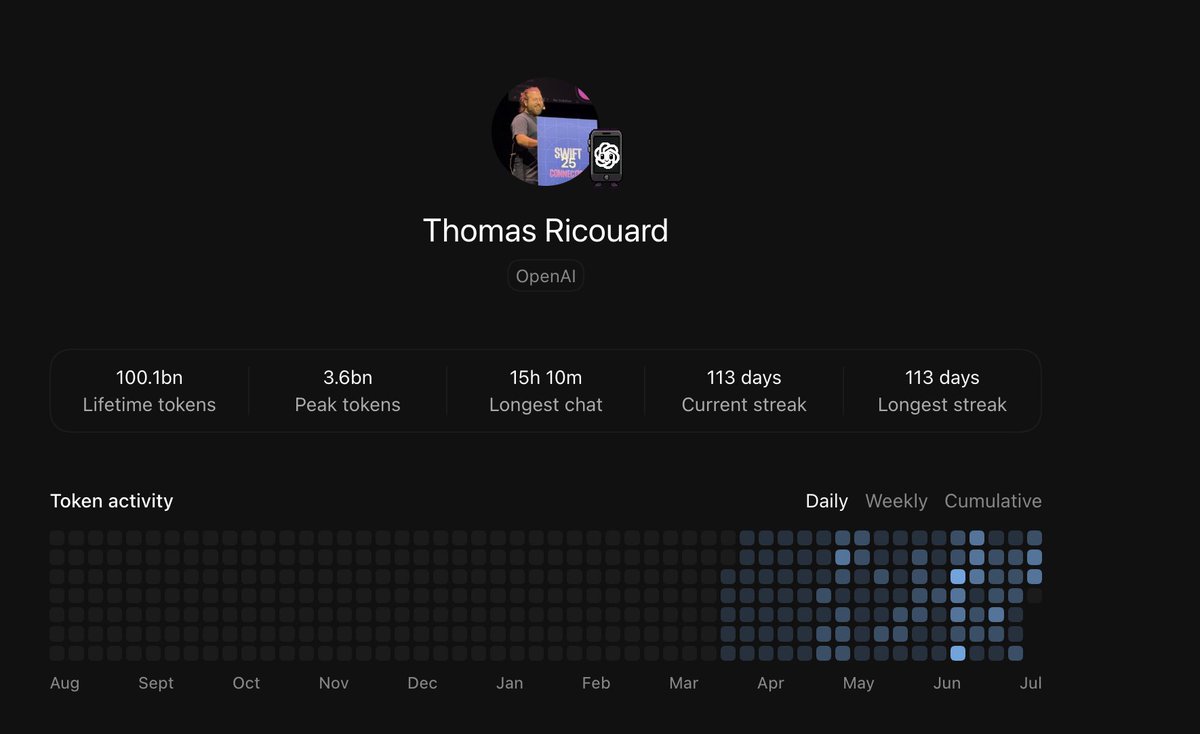The width and height of the screenshot is (1200, 734).
Task: Click the top-left heatmap cell above Aug
Action: pos(57,538)
